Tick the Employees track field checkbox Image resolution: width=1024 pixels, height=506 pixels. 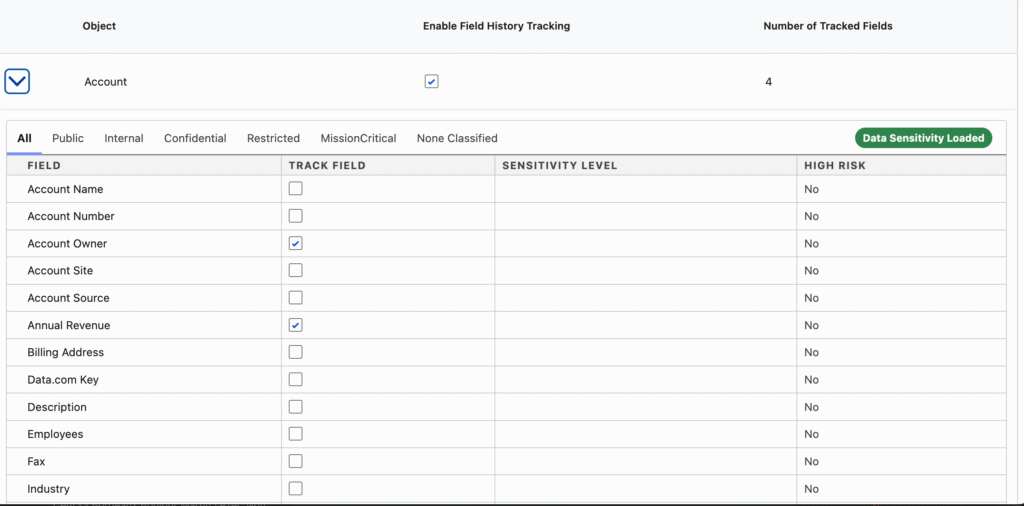click(x=295, y=434)
